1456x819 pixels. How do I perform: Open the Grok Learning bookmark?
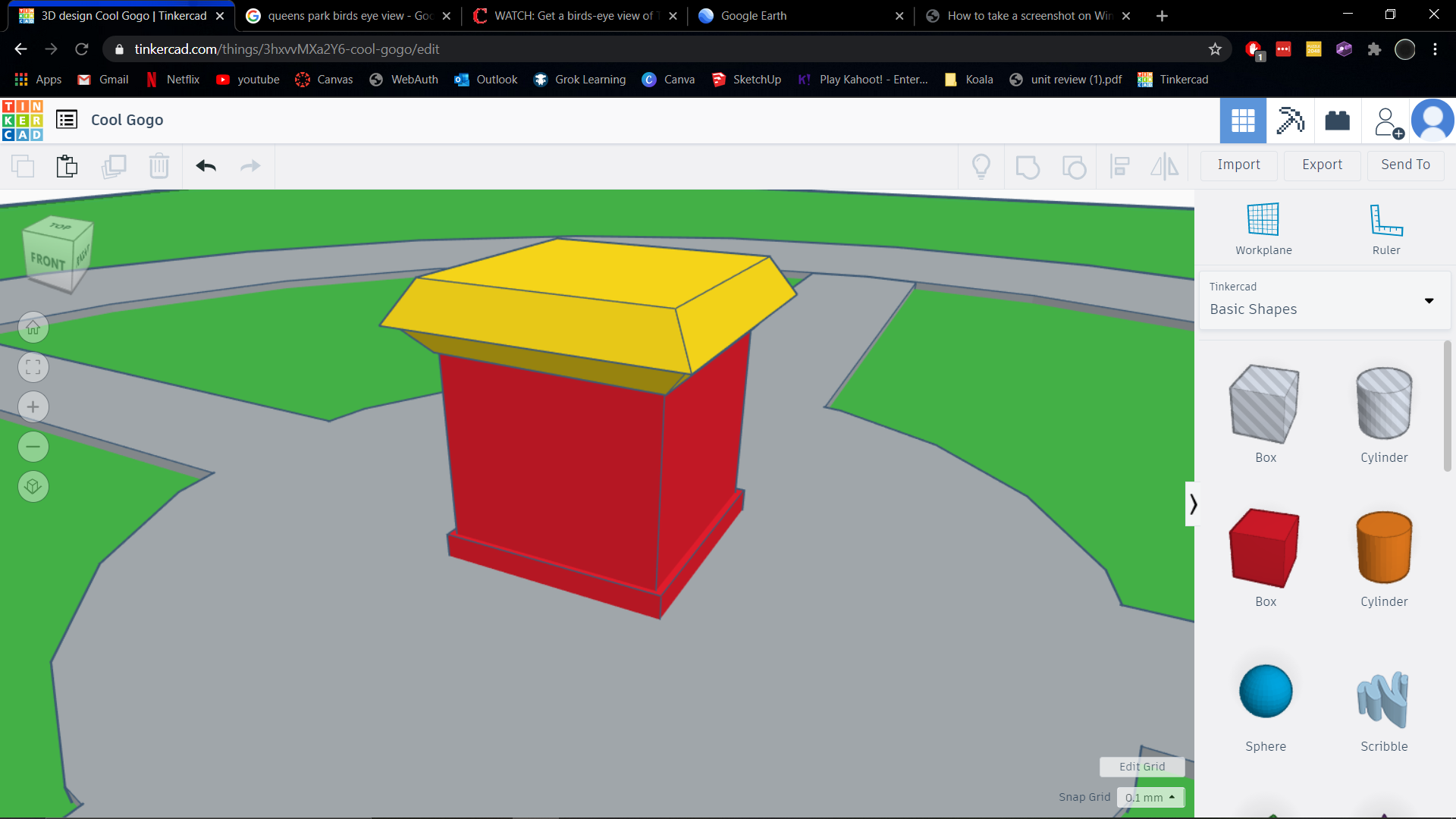579,80
